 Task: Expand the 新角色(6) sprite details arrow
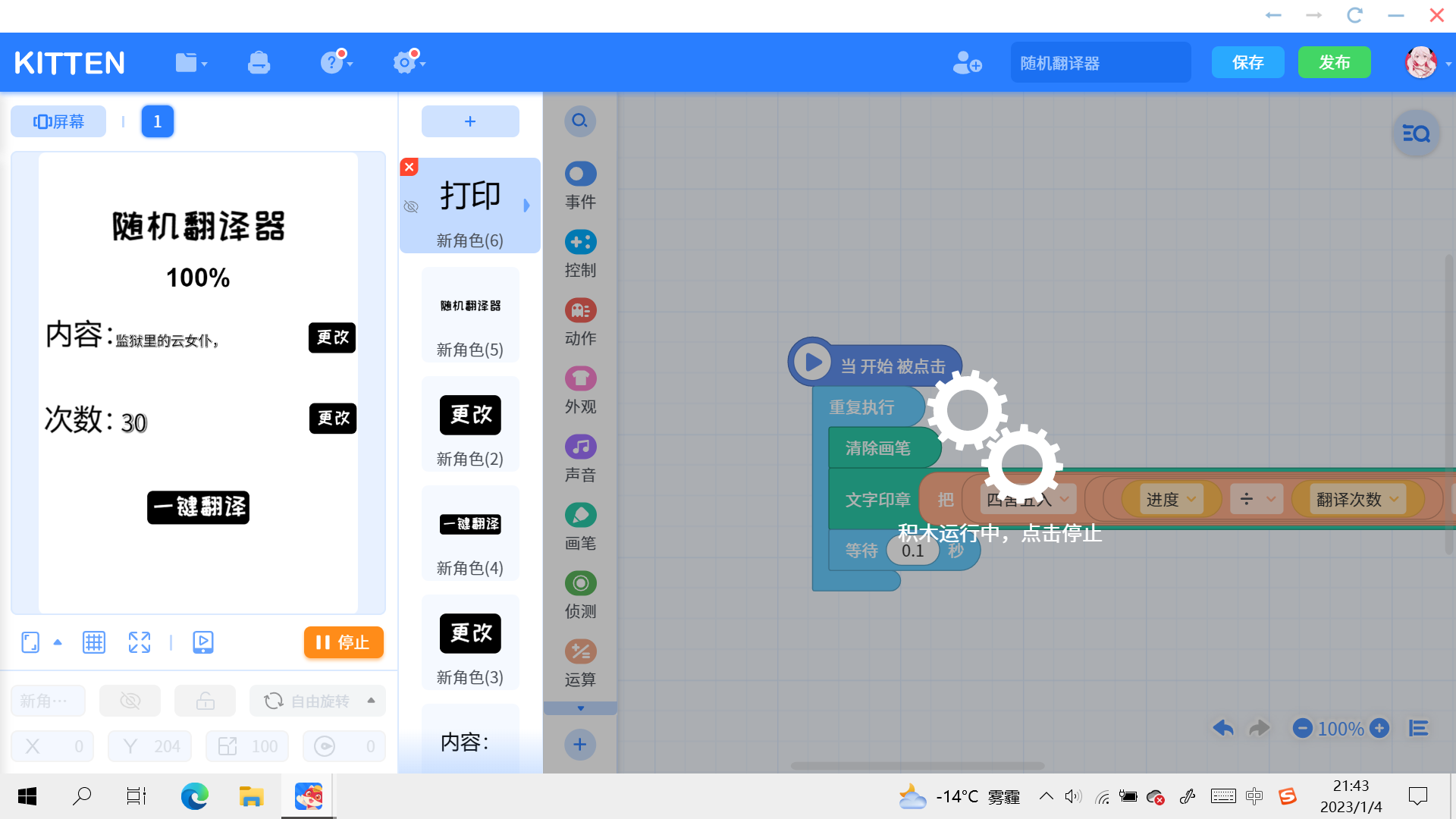(526, 206)
